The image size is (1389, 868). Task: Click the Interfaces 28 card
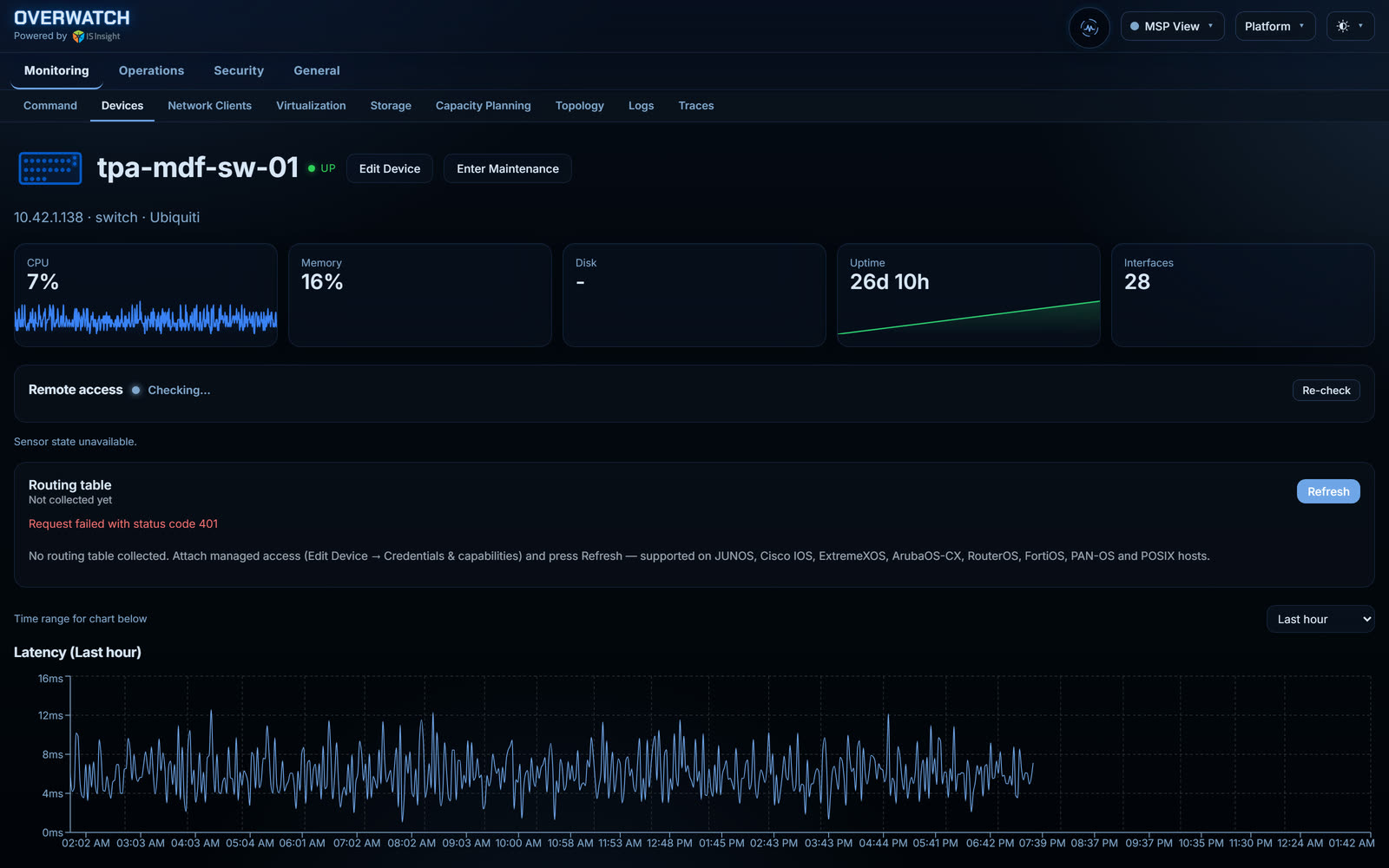pyautogui.click(x=1243, y=295)
